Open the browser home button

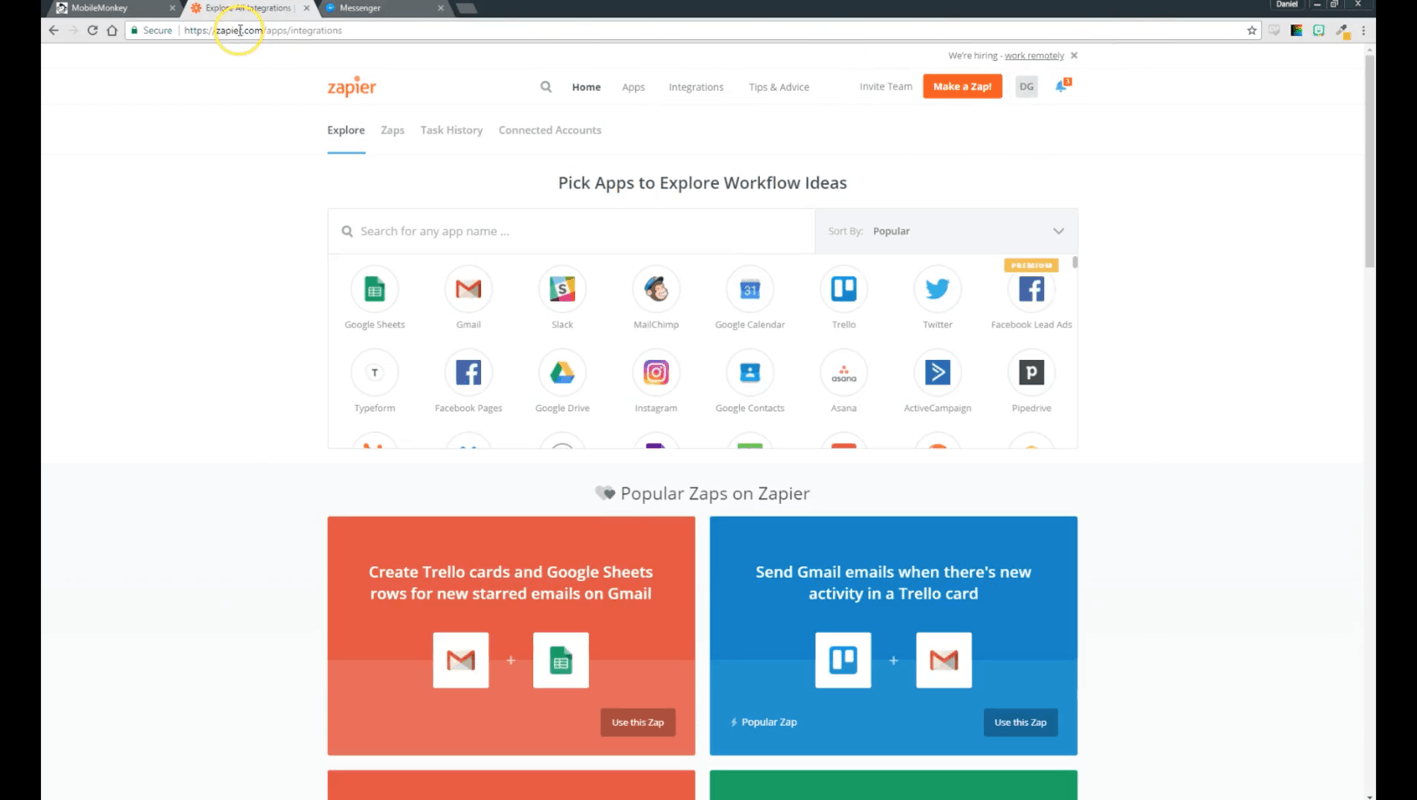[x=112, y=30]
